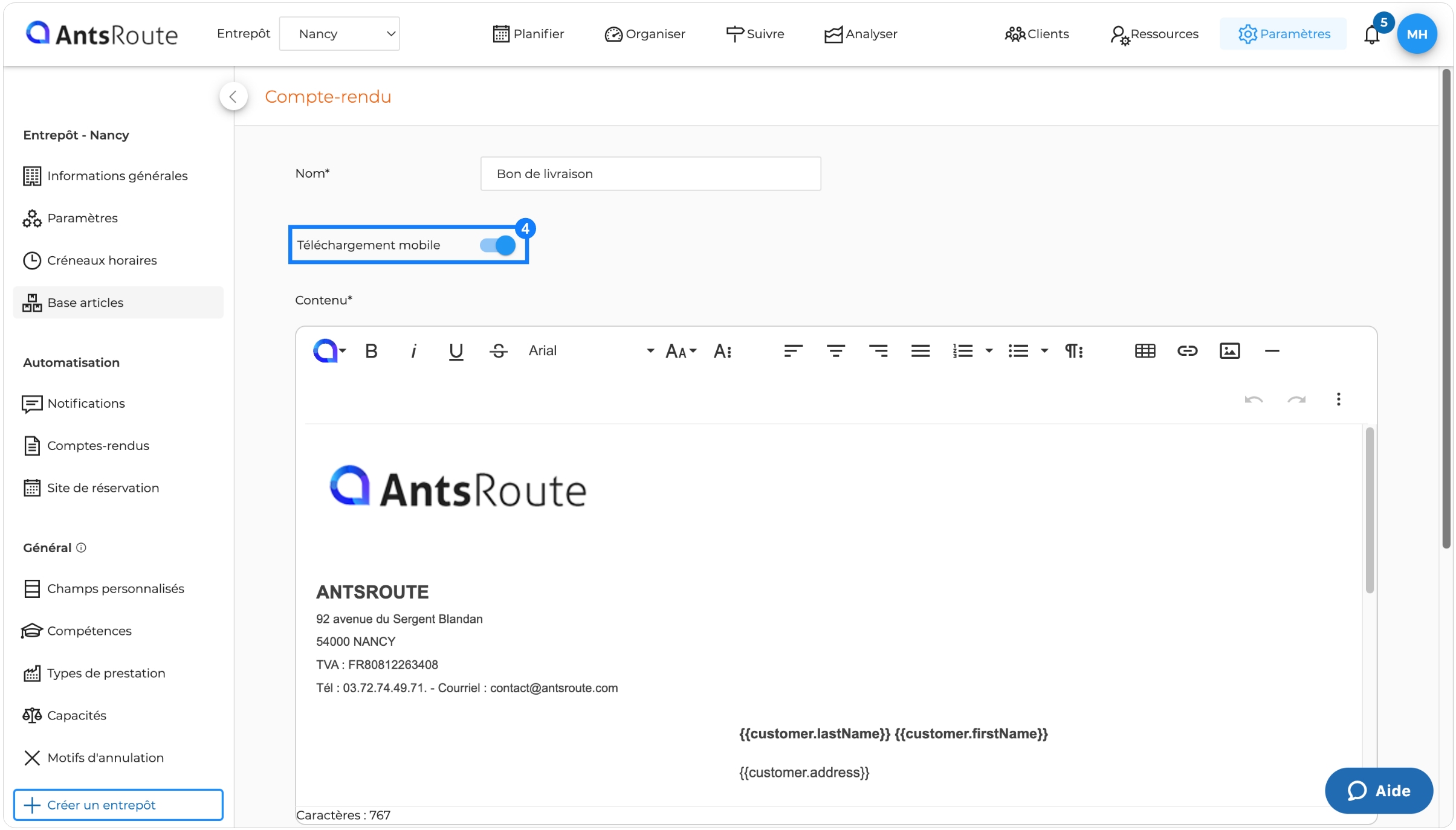Open Site de réservation settings
1456x830 pixels.
tap(118, 488)
